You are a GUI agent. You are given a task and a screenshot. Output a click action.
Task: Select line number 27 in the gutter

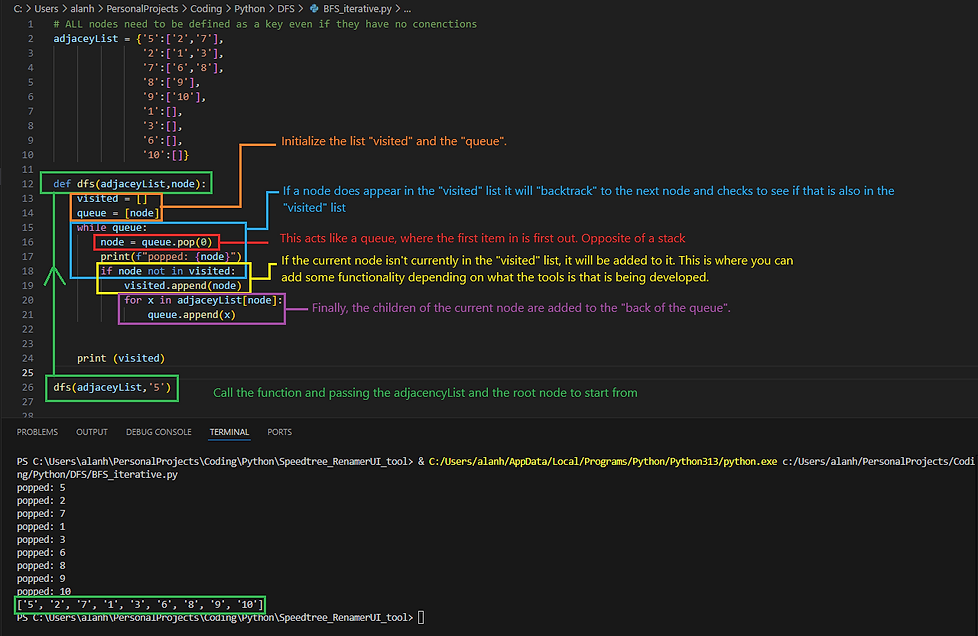pos(27,402)
